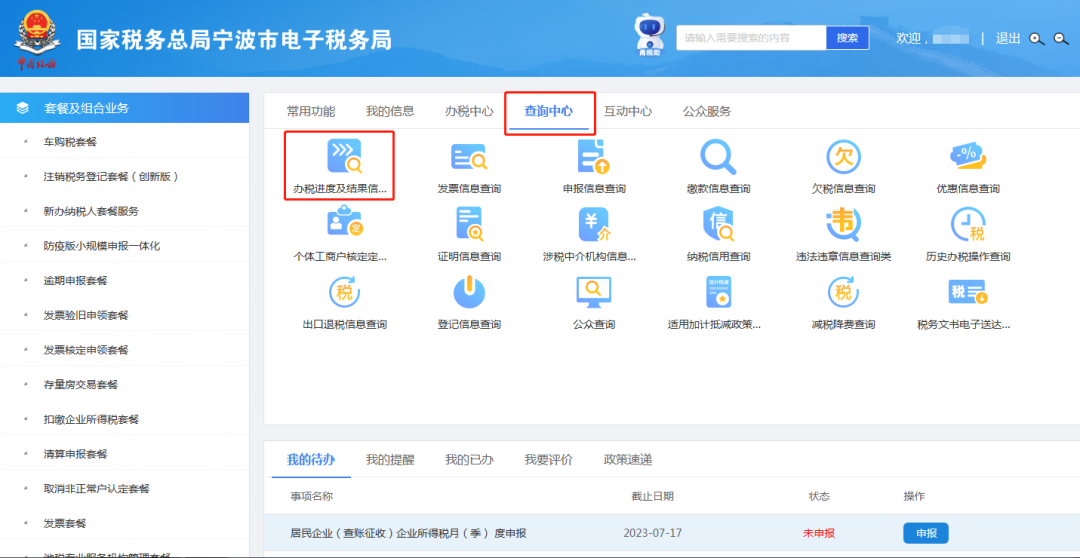
Task: Select 我的待办 tab
Action: [311, 459]
